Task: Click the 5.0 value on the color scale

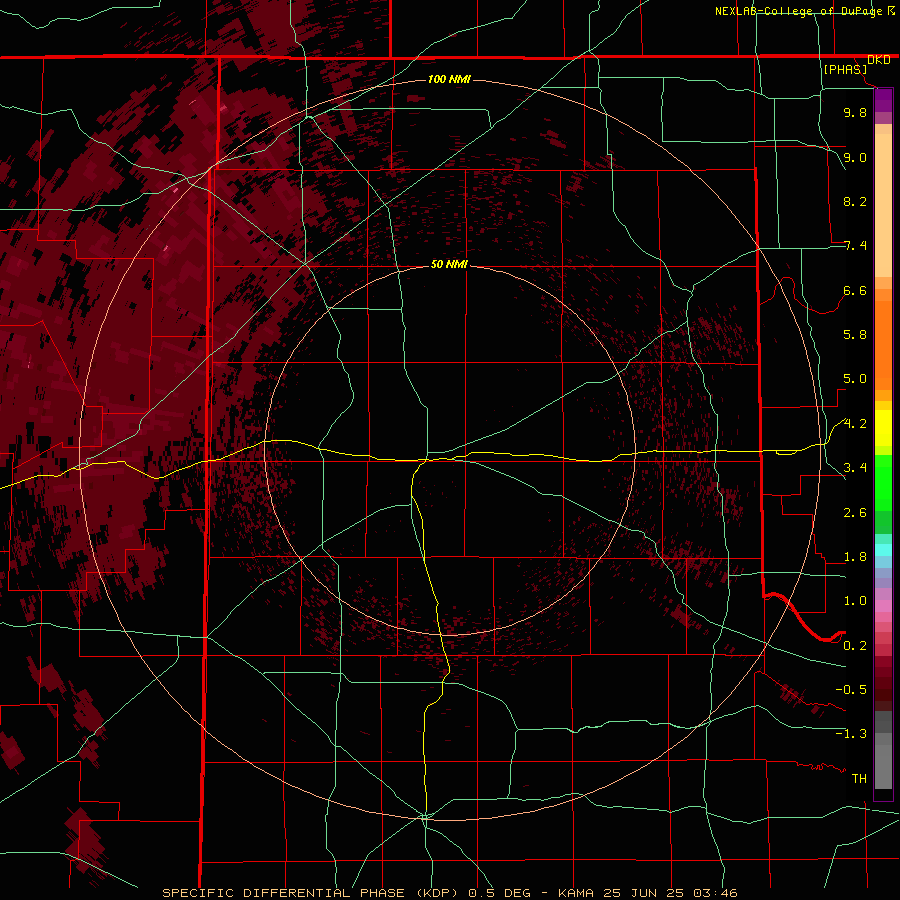Action: [x=855, y=379]
